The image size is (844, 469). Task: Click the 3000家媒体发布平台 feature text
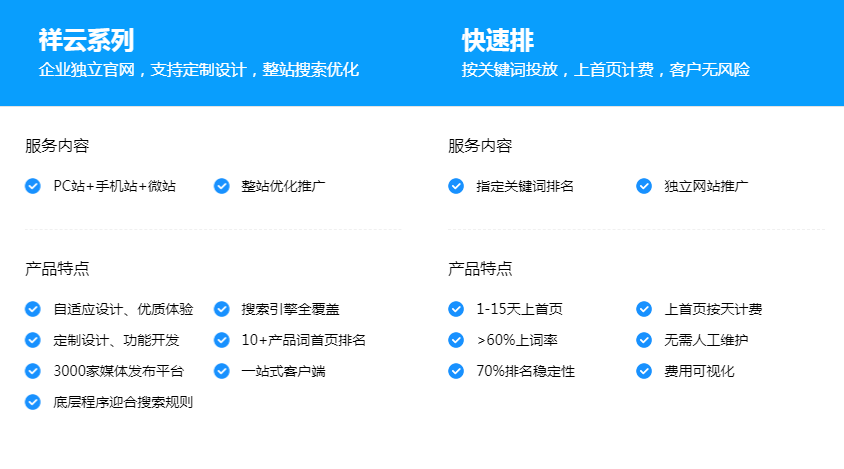pos(118,371)
